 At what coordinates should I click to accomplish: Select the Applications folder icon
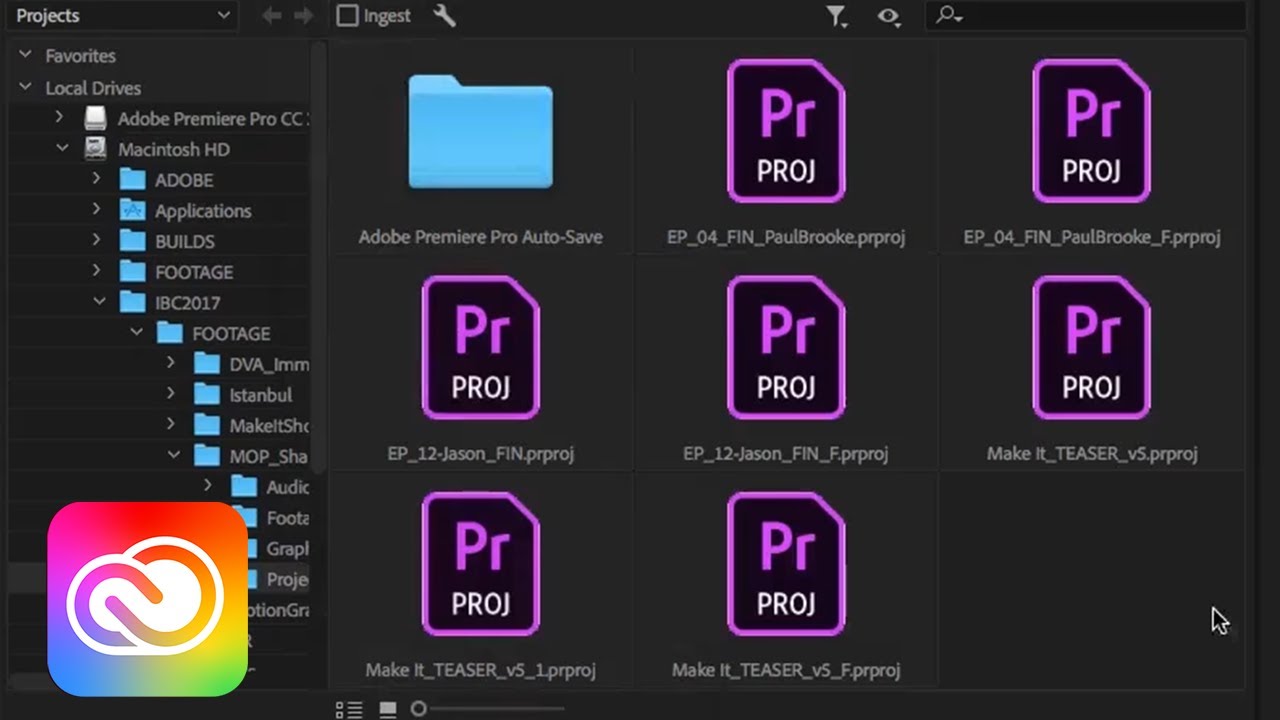click(x=132, y=210)
